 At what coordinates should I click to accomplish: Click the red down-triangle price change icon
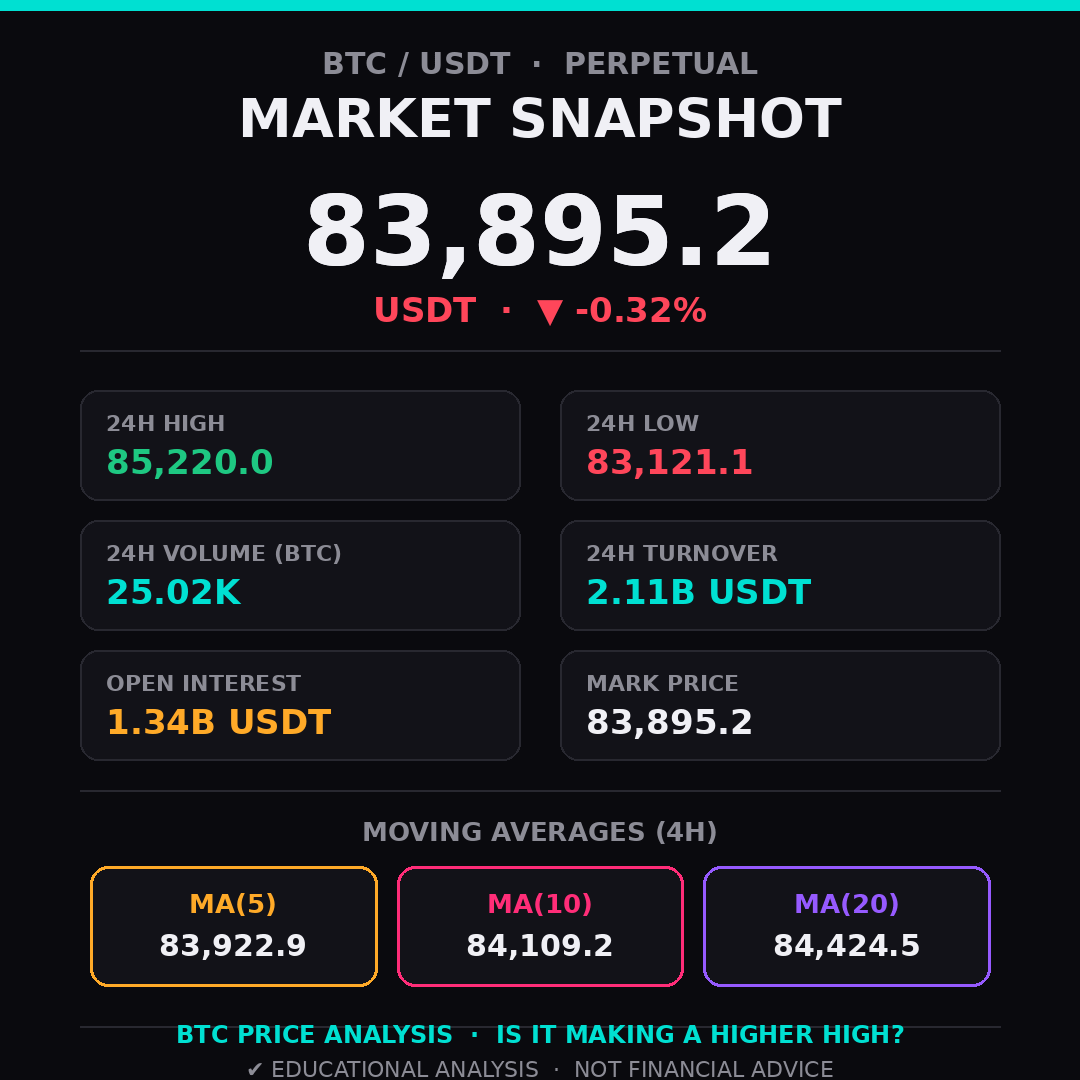[550, 311]
